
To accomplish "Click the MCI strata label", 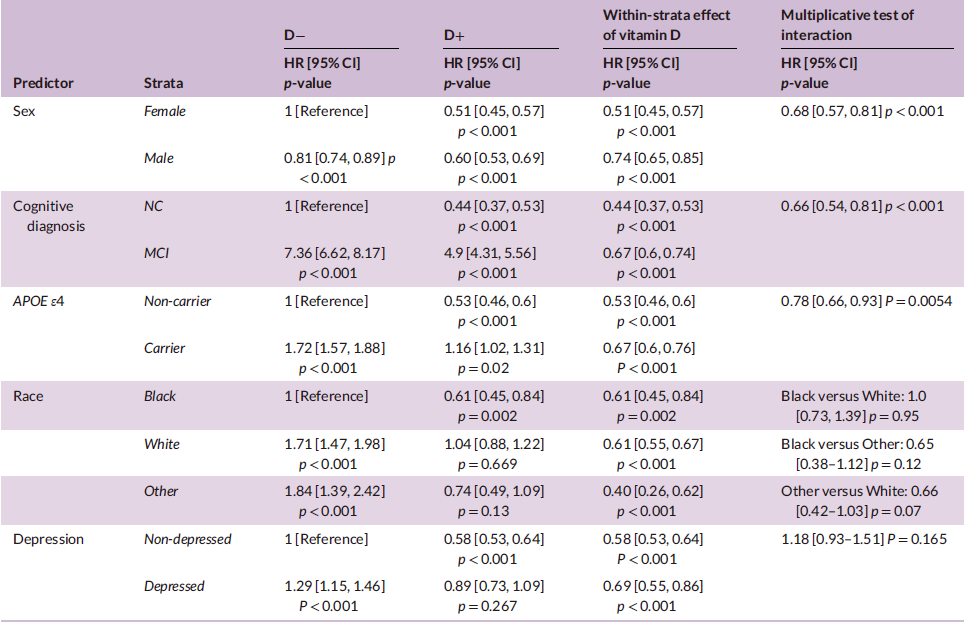I will [156, 253].
